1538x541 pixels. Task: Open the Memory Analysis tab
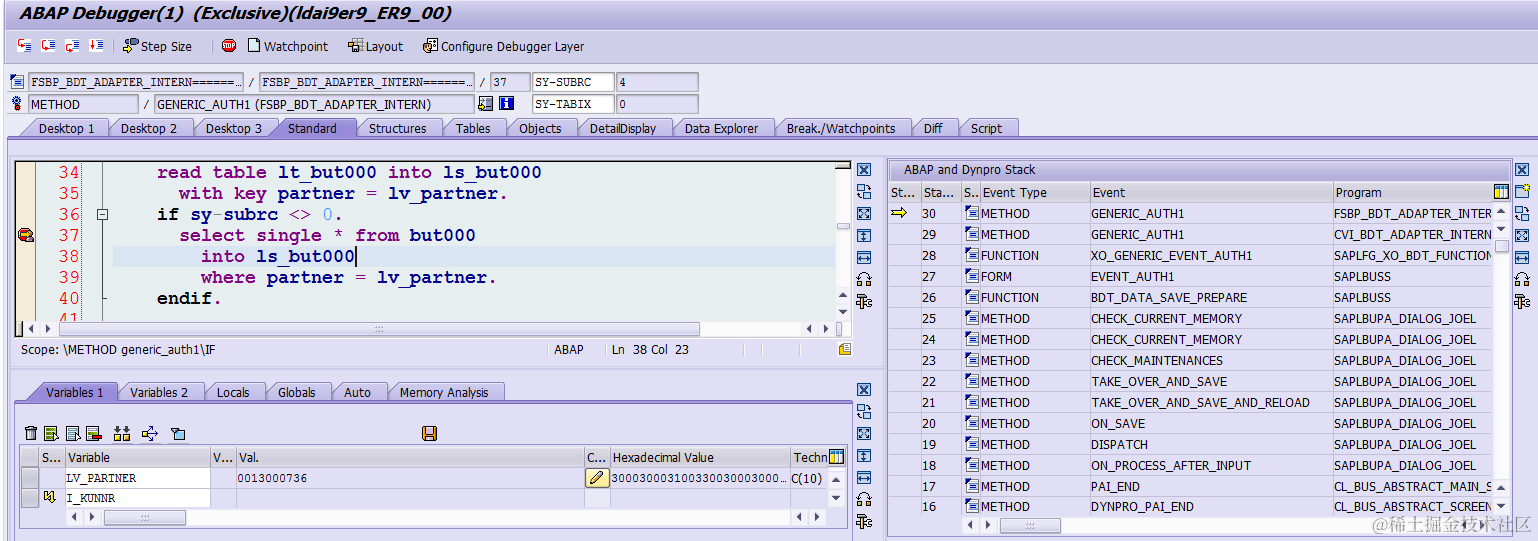444,392
